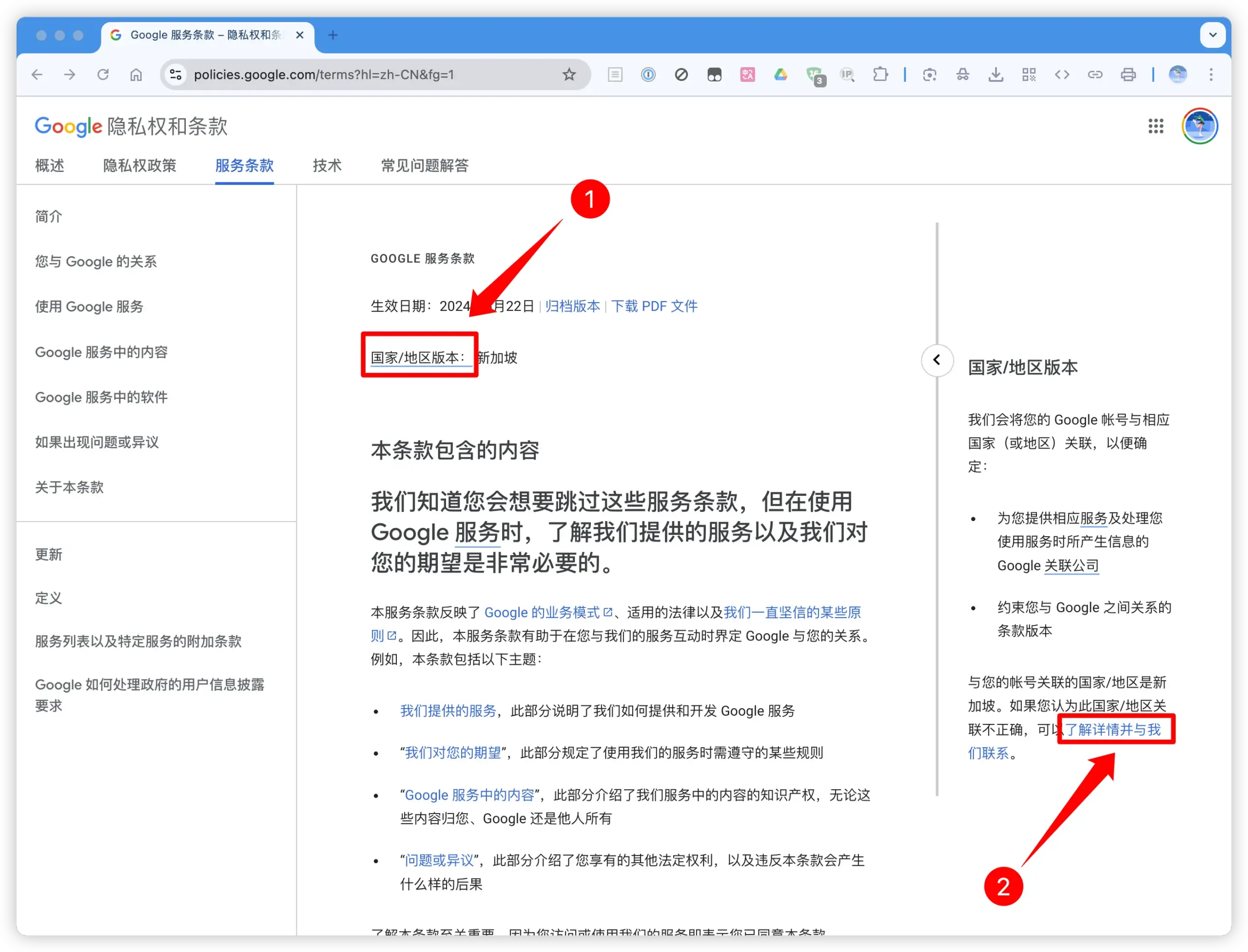
Task: Open the Google Drive extension icon
Action: point(780,74)
